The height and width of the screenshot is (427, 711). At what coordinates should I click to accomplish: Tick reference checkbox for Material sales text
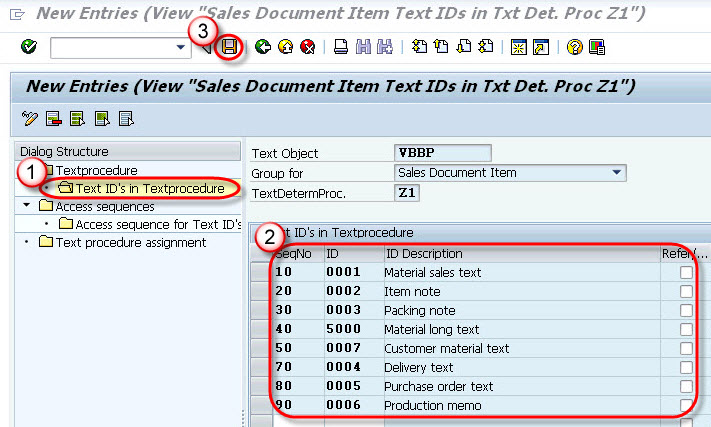click(685, 272)
